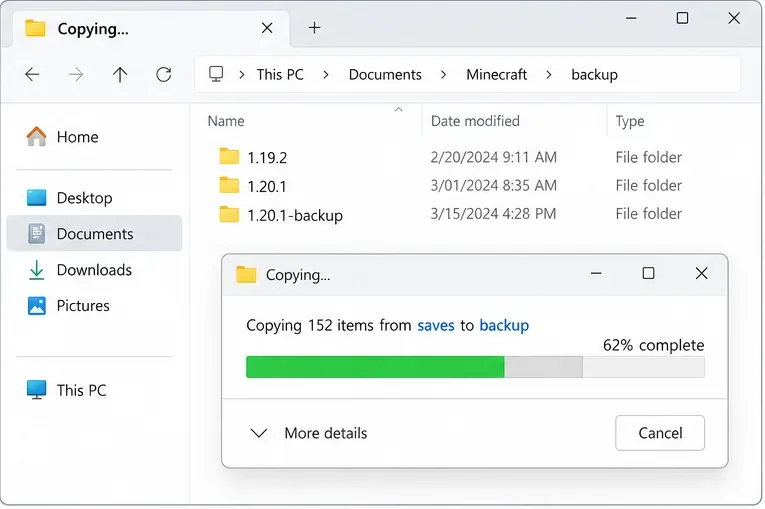765x509 pixels.
Task: Click the folder icon on the Copying... tab
Action: pos(35,28)
